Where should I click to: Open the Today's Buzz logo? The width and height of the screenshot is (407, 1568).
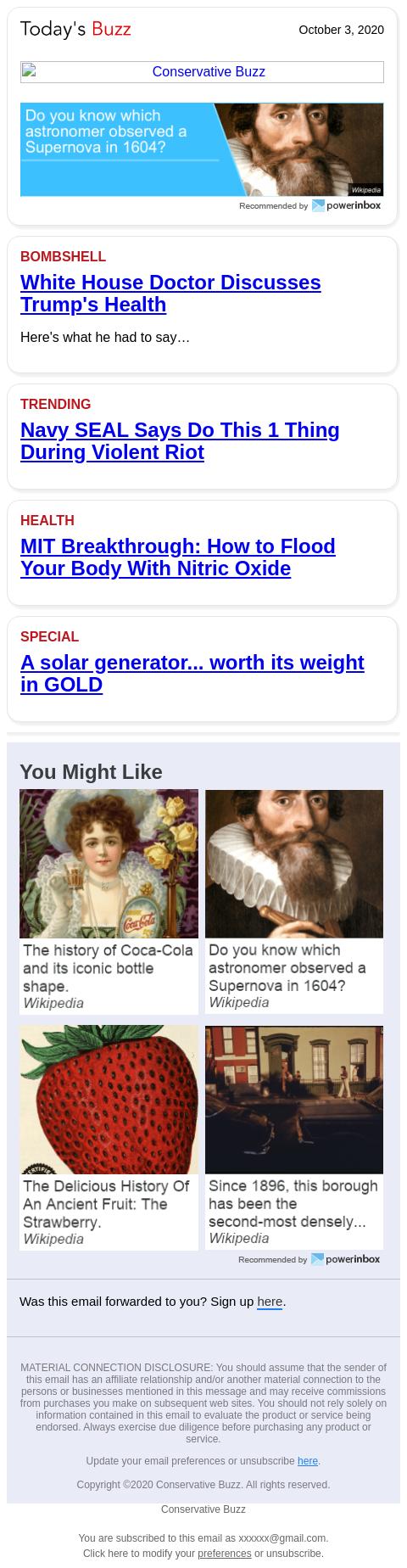(x=75, y=30)
